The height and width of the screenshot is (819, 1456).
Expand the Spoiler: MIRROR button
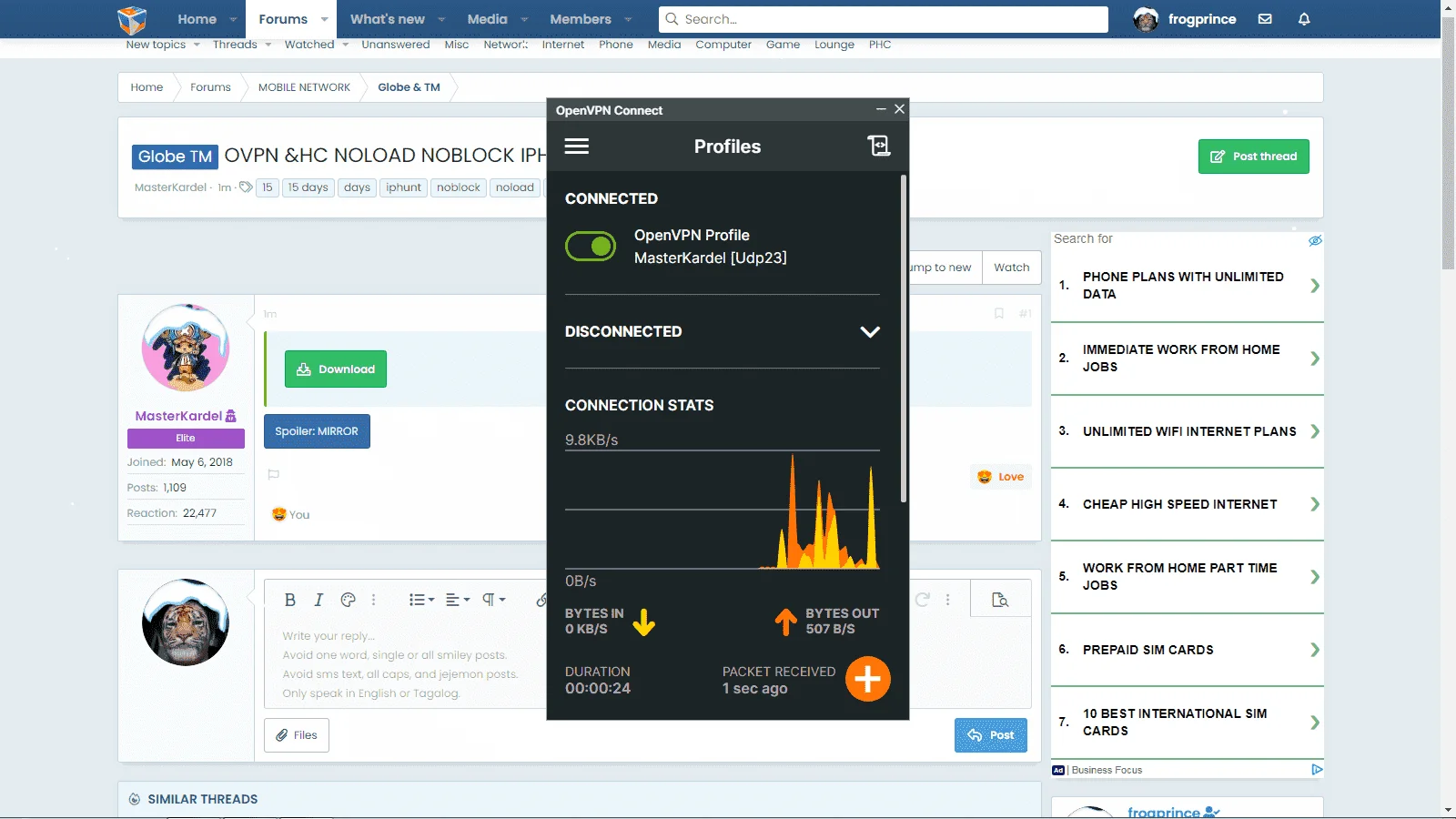tap(317, 431)
